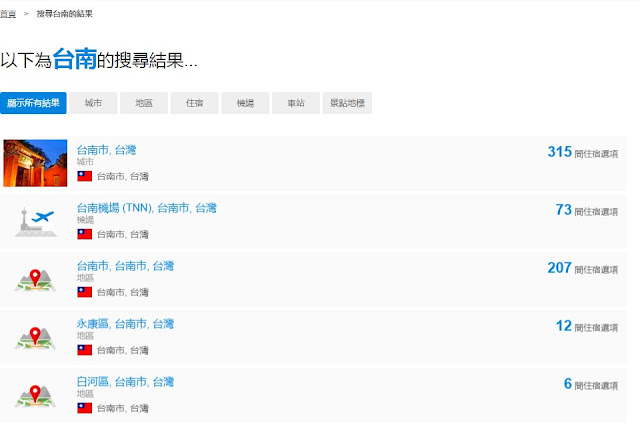Click location text 台南市, 台灣 in airport row
Viewport: 640px width, 425px height.
point(122,234)
